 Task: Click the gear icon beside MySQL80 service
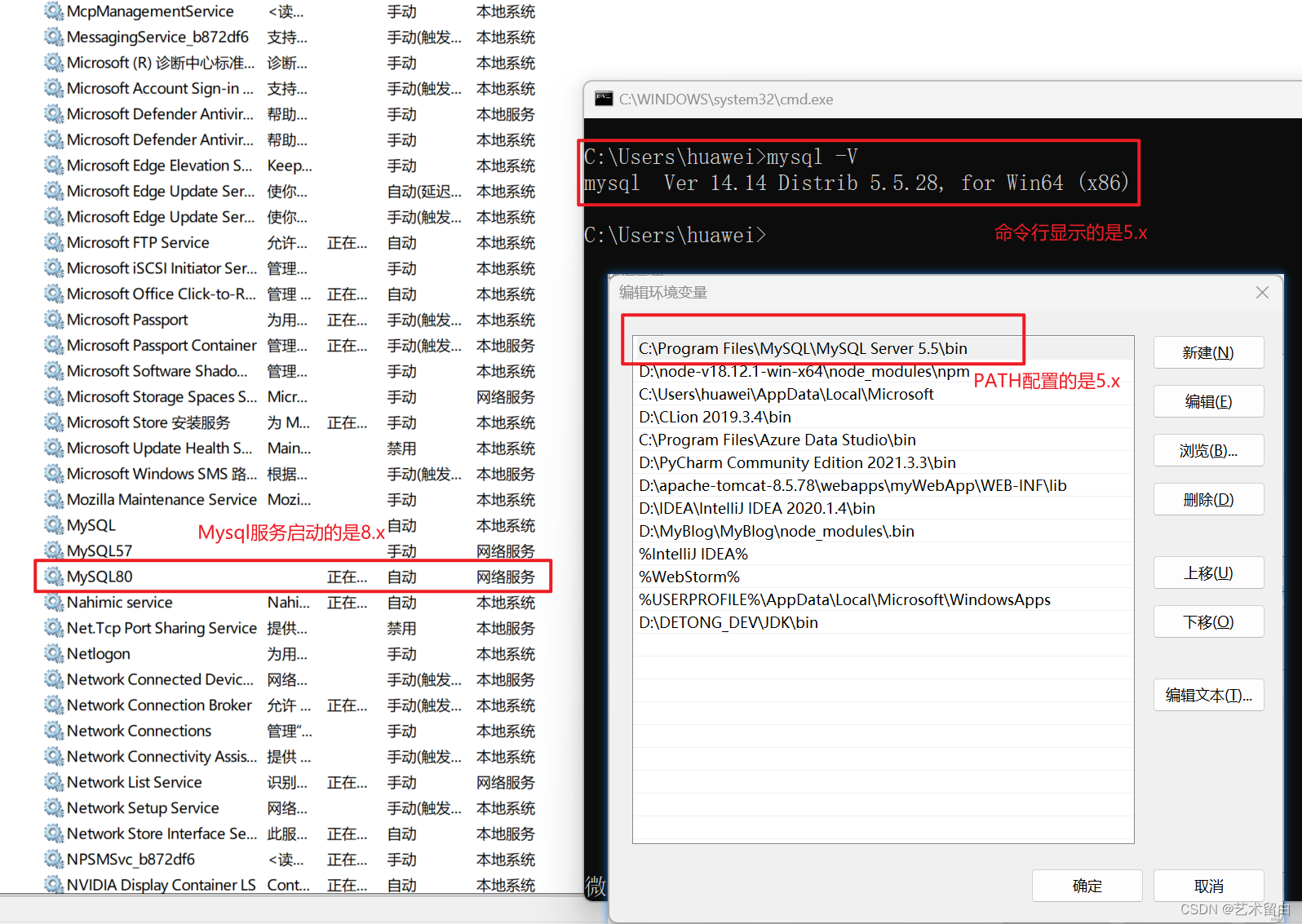(x=54, y=577)
